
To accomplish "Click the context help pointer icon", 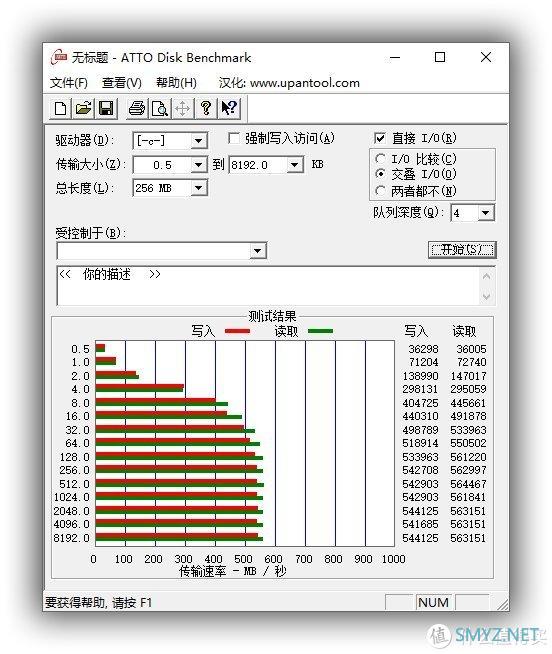I will coord(229,108).
